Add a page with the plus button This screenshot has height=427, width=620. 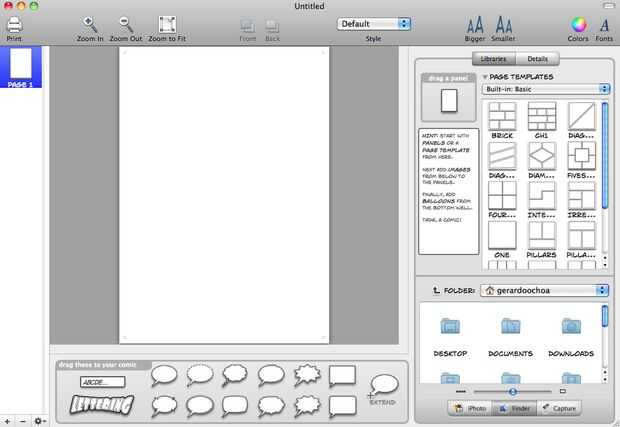click(7, 421)
